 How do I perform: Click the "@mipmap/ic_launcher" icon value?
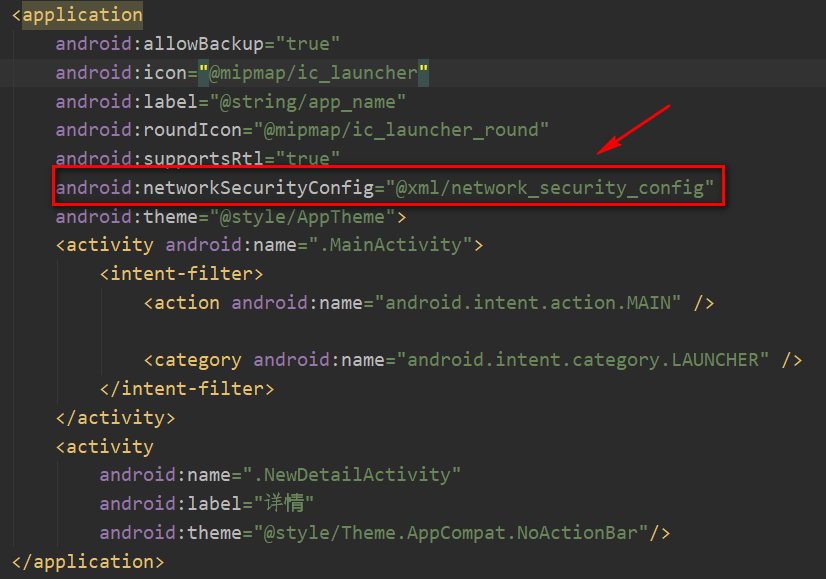(x=313, y=73)
